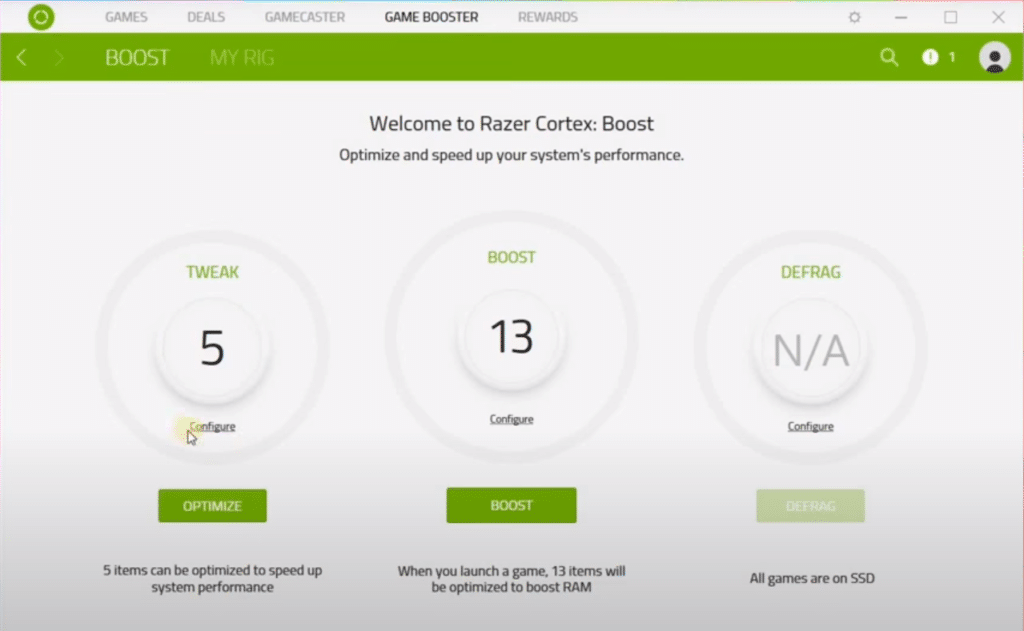
Task: Open Configure under TWEAK
Action: 212,425
